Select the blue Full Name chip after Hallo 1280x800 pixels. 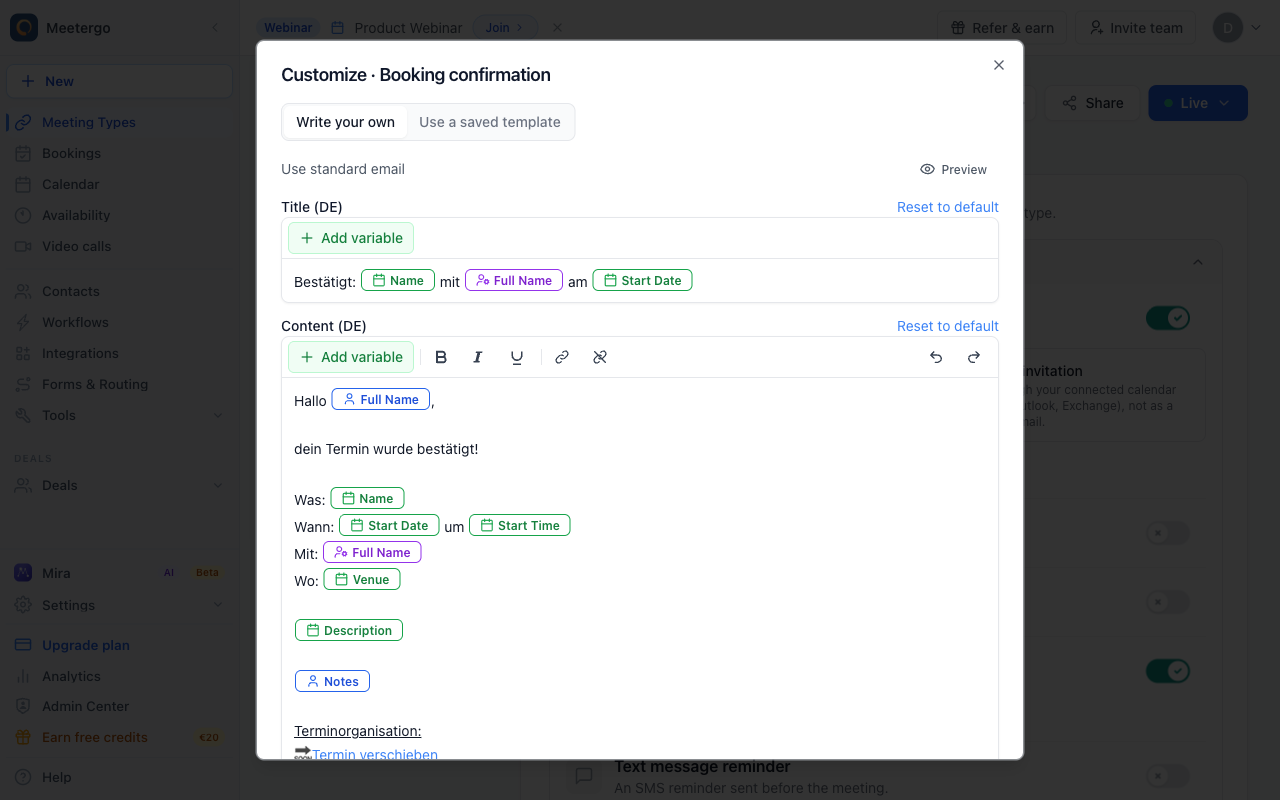coord(381,400)
